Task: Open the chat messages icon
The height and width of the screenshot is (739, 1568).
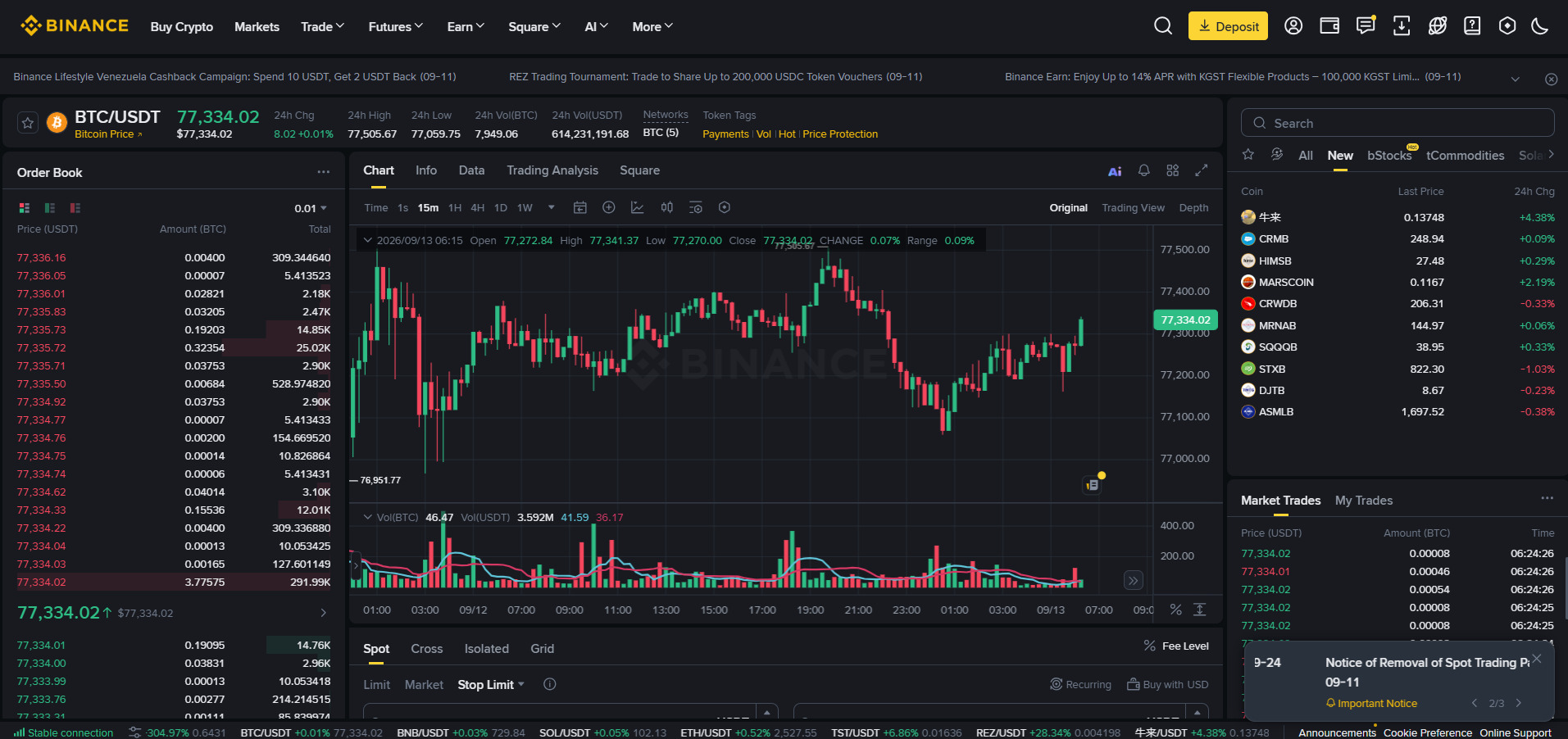Action: (x=1366, y=26)
